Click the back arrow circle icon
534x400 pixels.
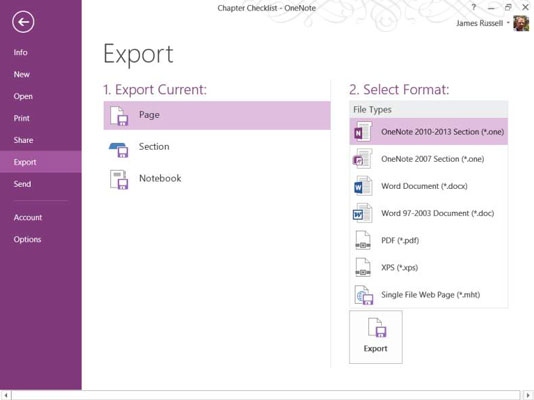coord(23,22)
